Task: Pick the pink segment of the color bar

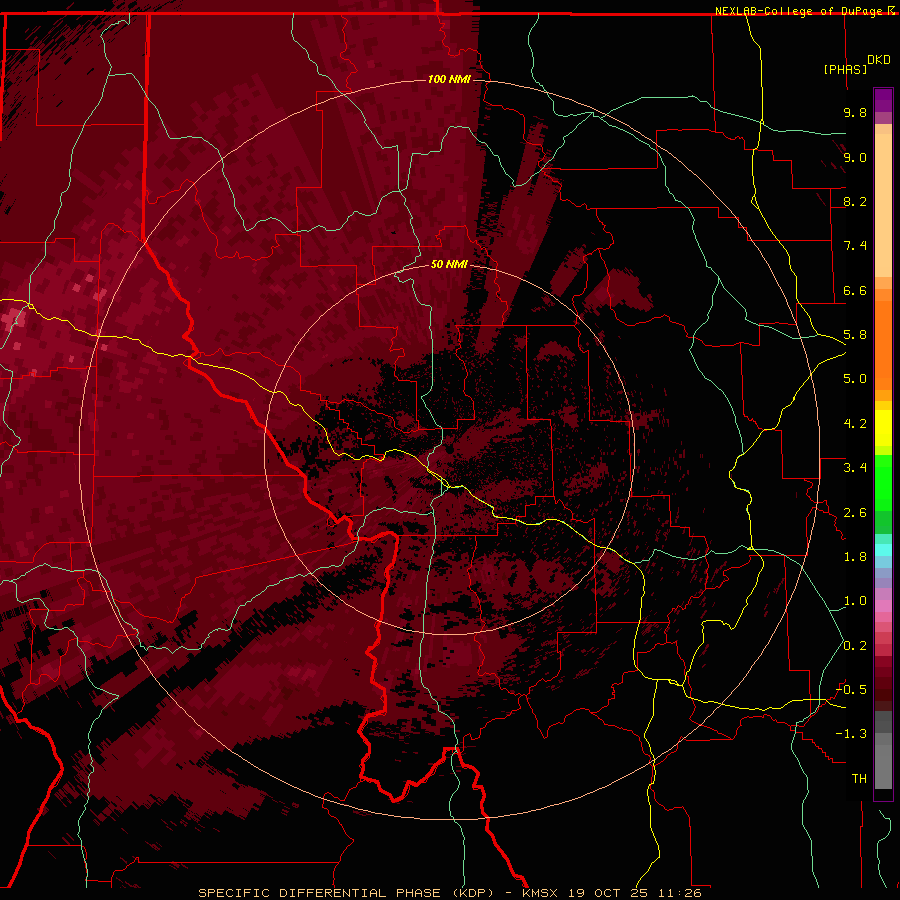Action: [x=883, y=606]
